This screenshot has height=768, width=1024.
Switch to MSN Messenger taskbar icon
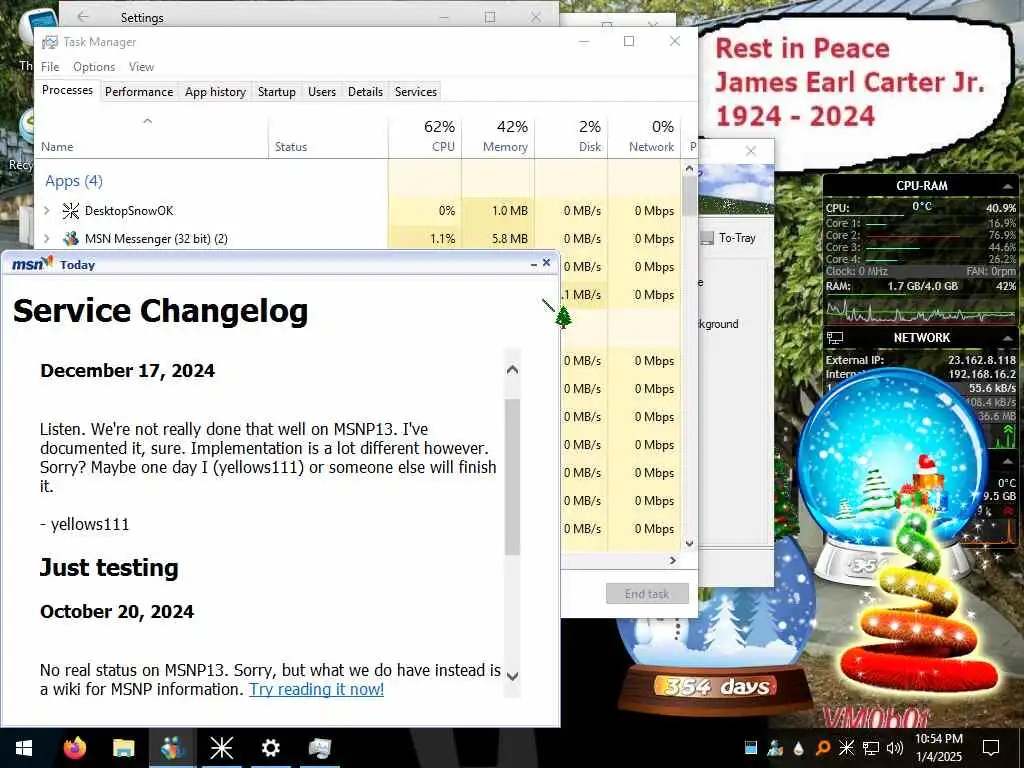(172, 748)
